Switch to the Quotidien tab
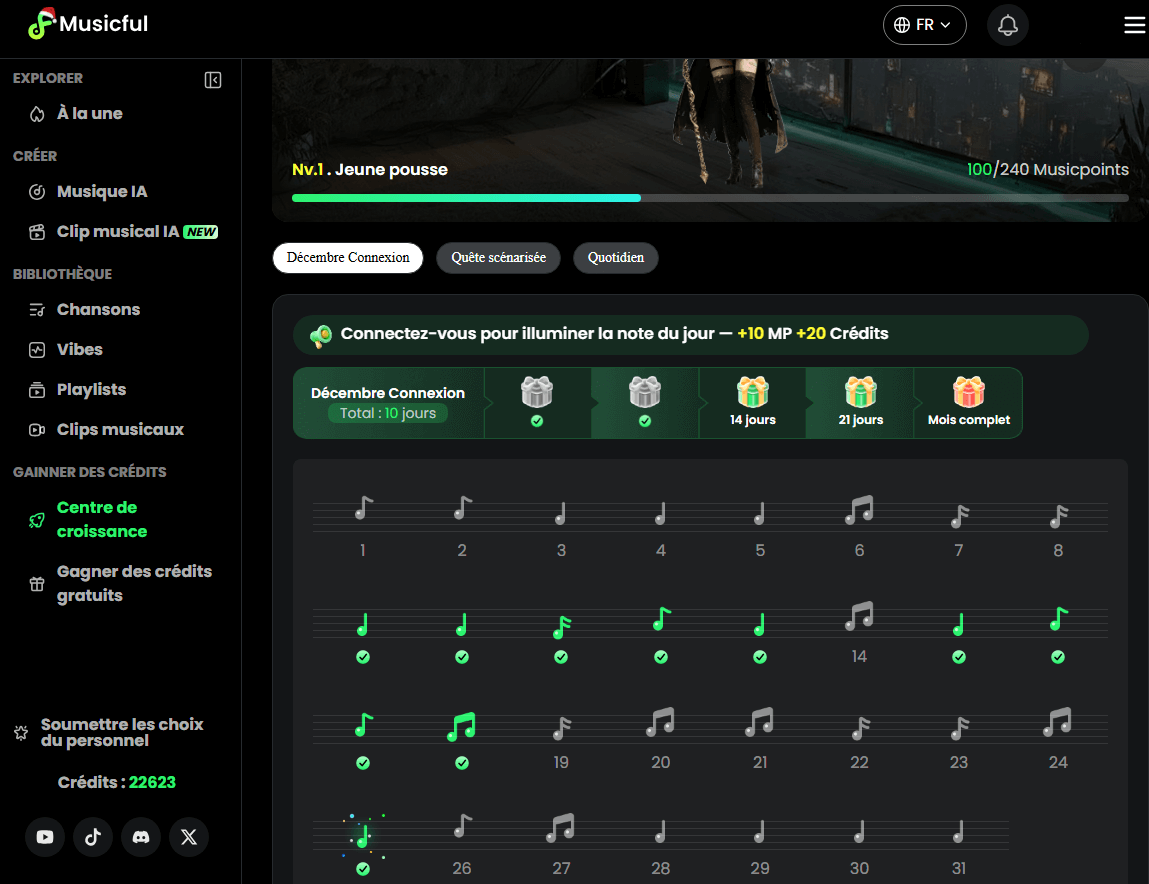The image size is (1149, 884). (615, 258)
